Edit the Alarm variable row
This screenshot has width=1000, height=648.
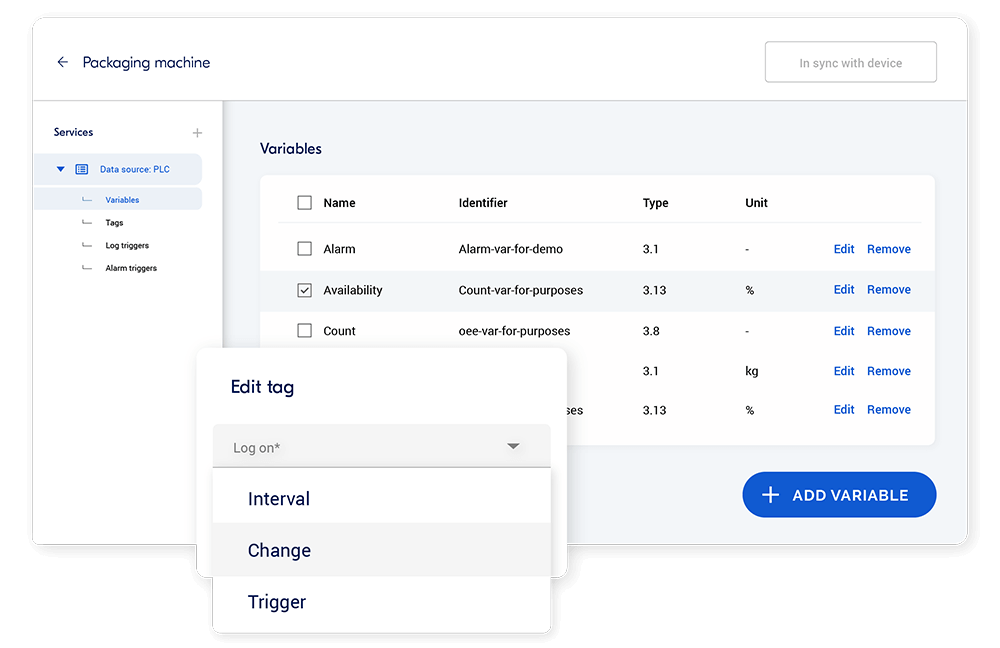[844, 249]
